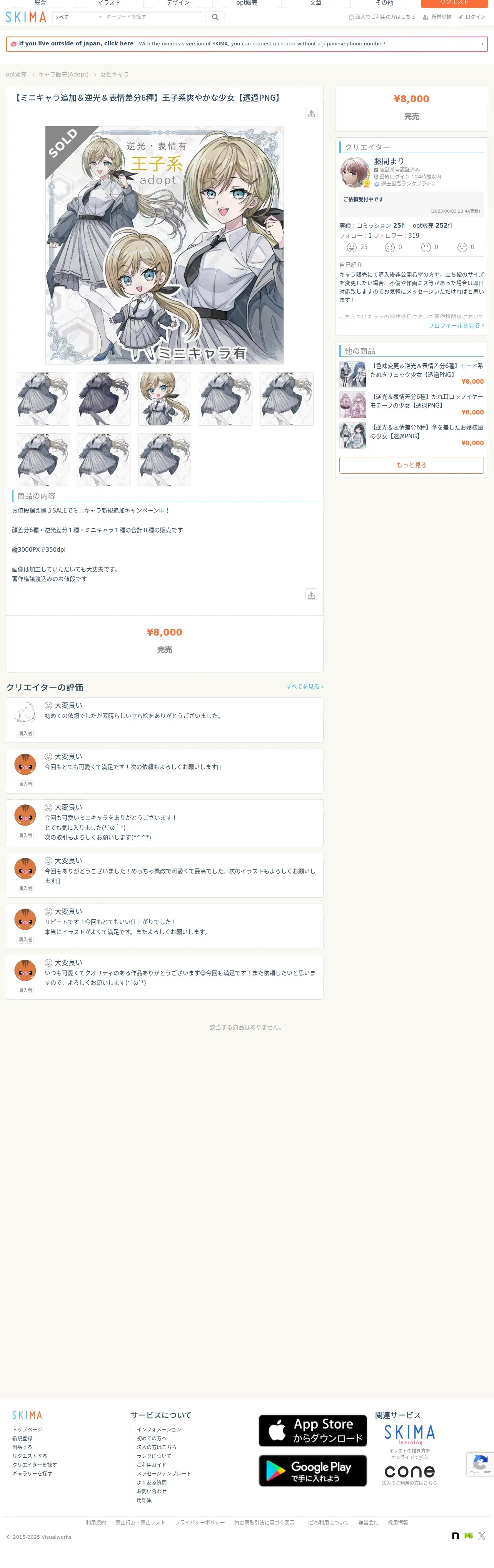This screenshot has width=494, height=1568.
Task: Click the avatar of the リピートです review
Action: tap(25, 920)
